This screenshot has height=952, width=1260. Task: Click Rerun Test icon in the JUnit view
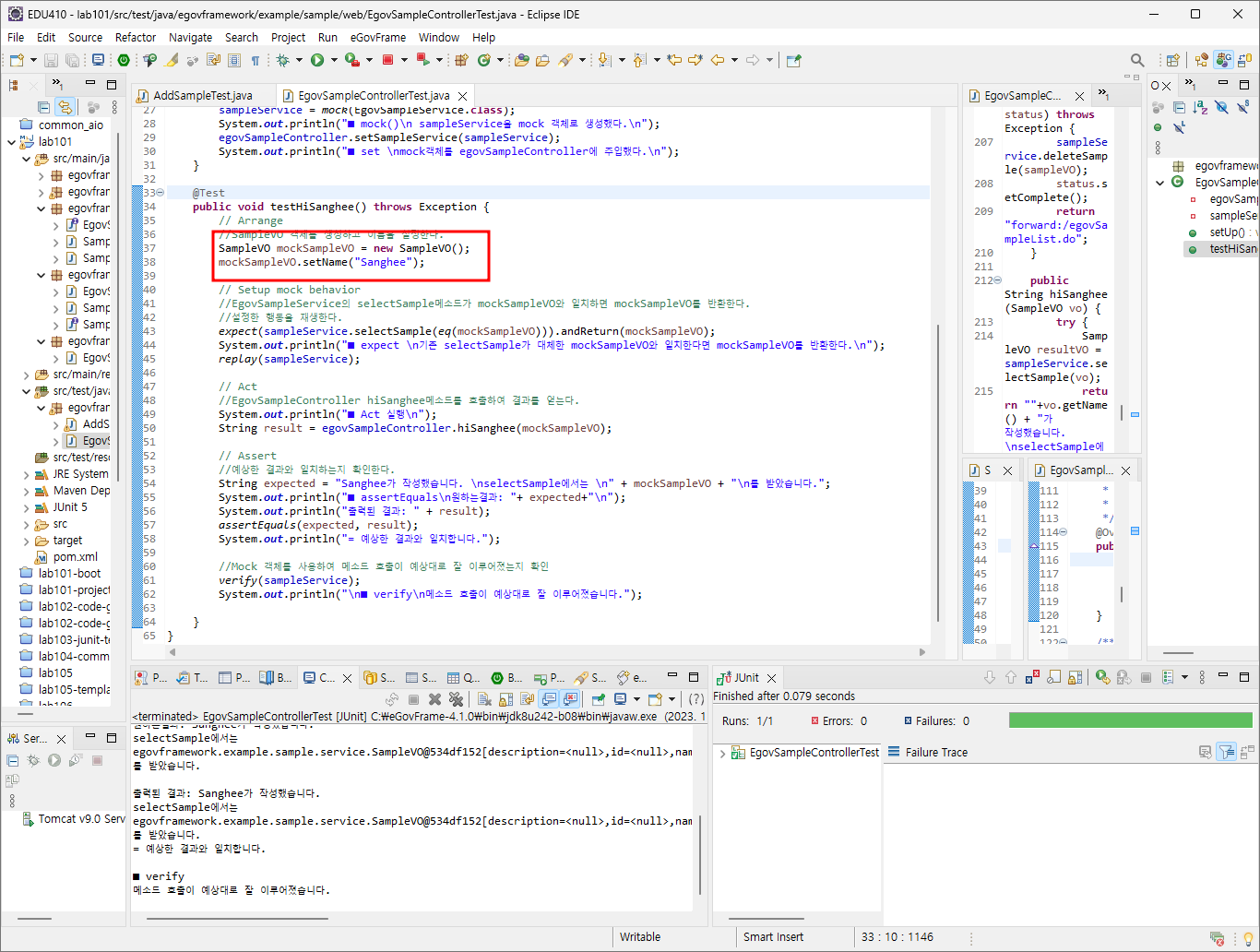pyautogui.click(x=1102, y=677)
